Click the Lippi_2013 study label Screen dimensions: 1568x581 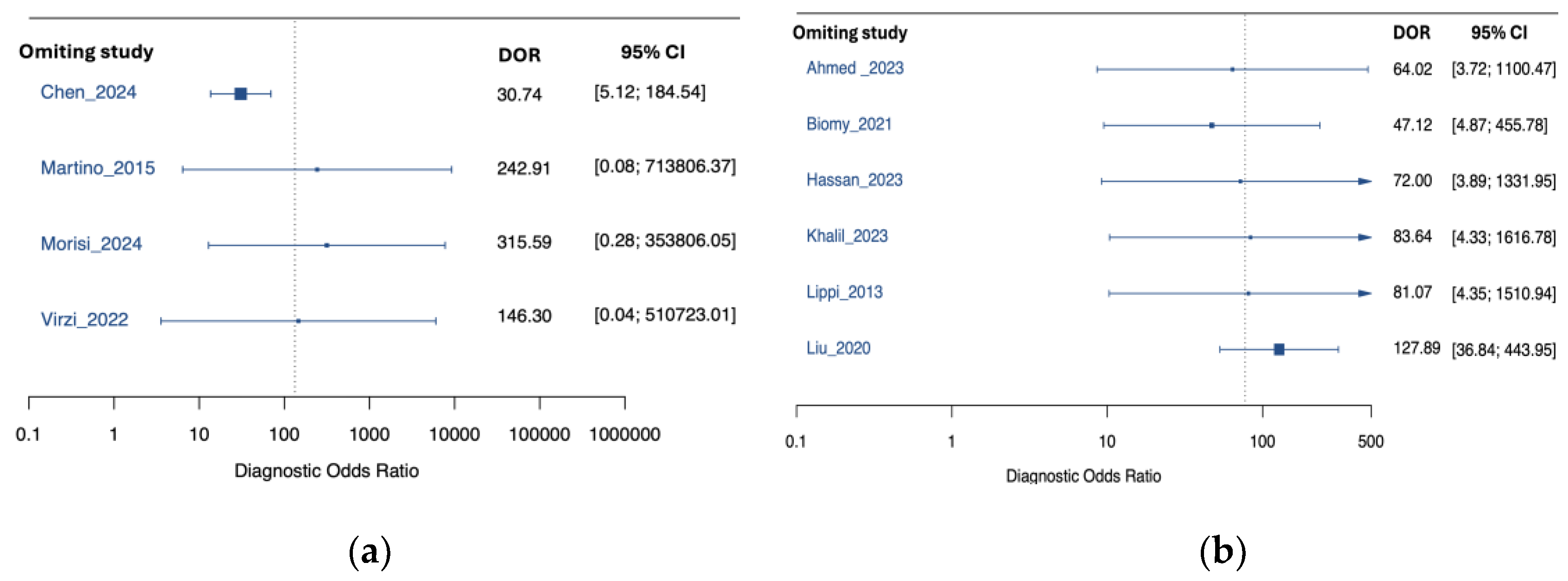[844, 292]
